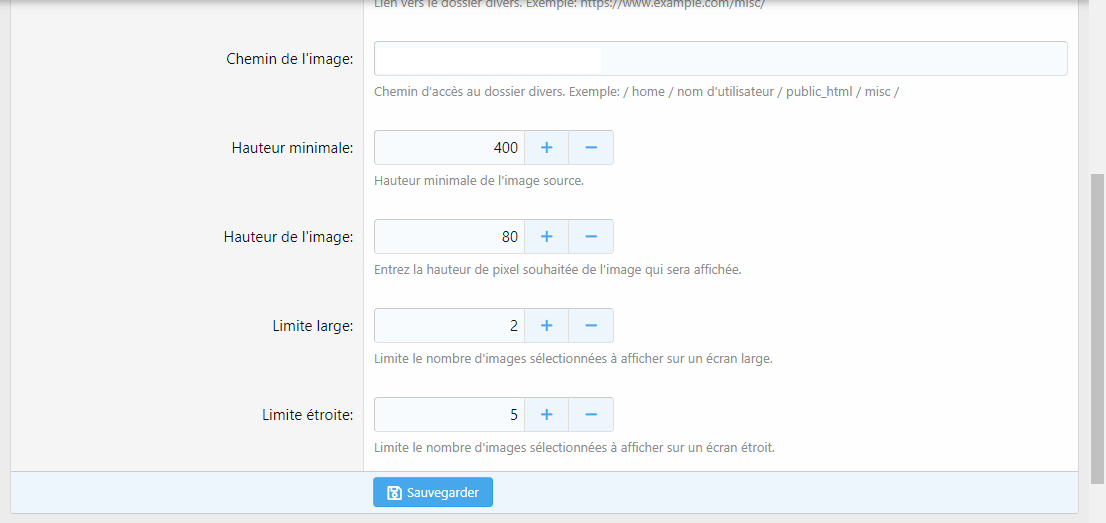Click the Hauteur minimale field showing 400

click(449, 148)
